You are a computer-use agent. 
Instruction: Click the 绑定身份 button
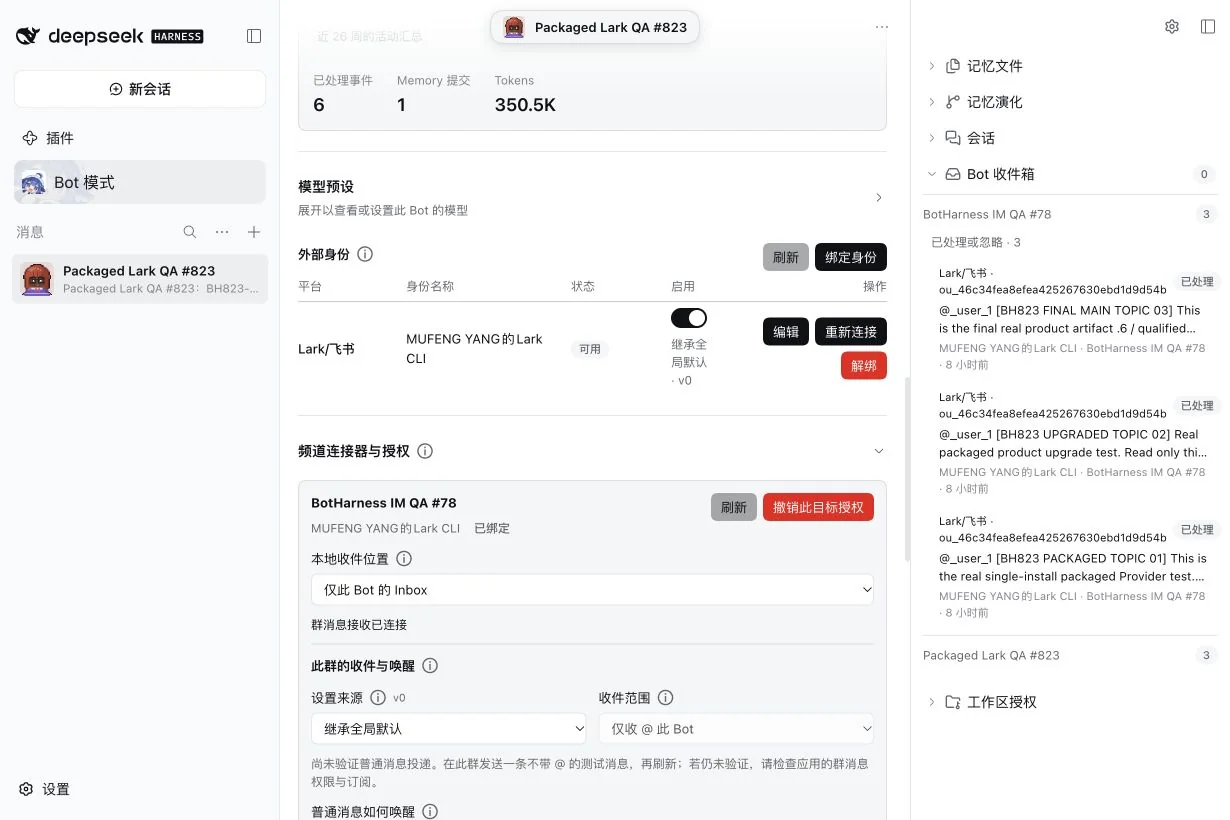[851, 257]
